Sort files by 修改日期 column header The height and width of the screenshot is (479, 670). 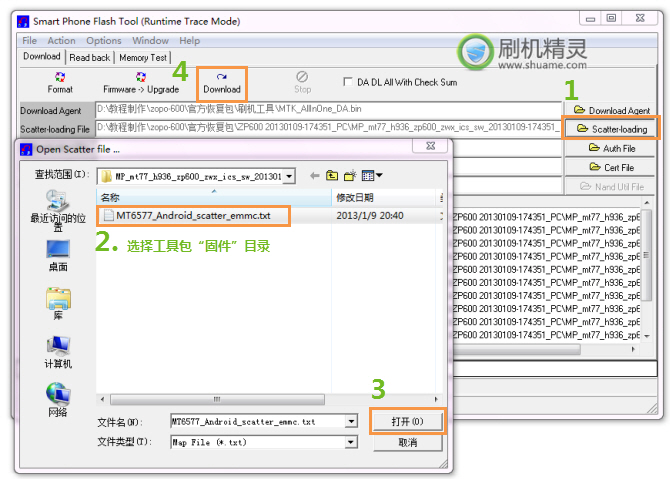click(385, 197)
